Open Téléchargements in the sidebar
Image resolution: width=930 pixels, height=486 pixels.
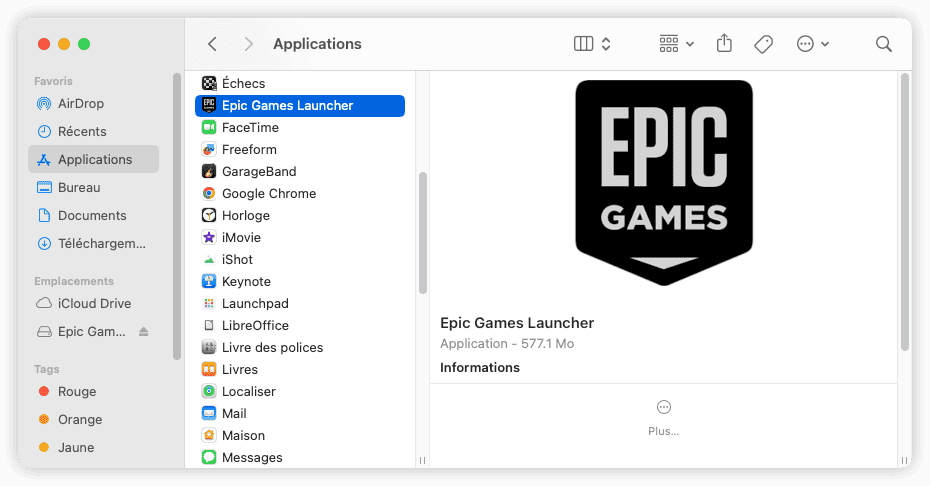click(x=93, y=244)
